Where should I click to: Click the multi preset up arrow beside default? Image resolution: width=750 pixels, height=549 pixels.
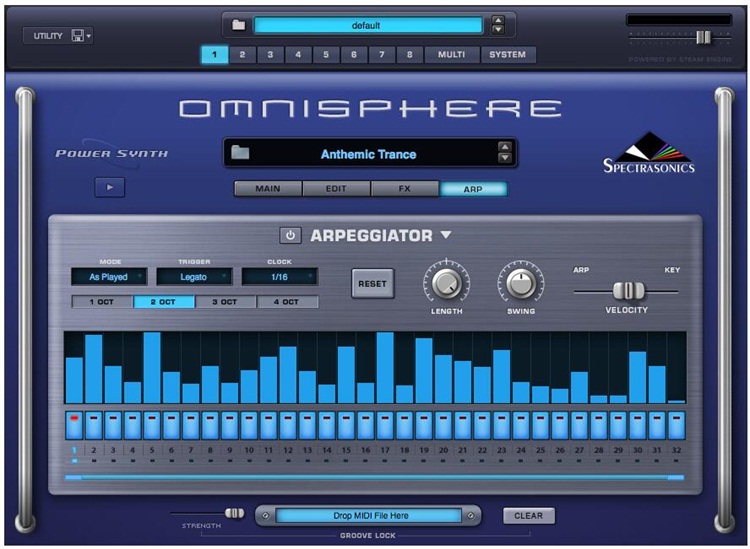point(498,20)
